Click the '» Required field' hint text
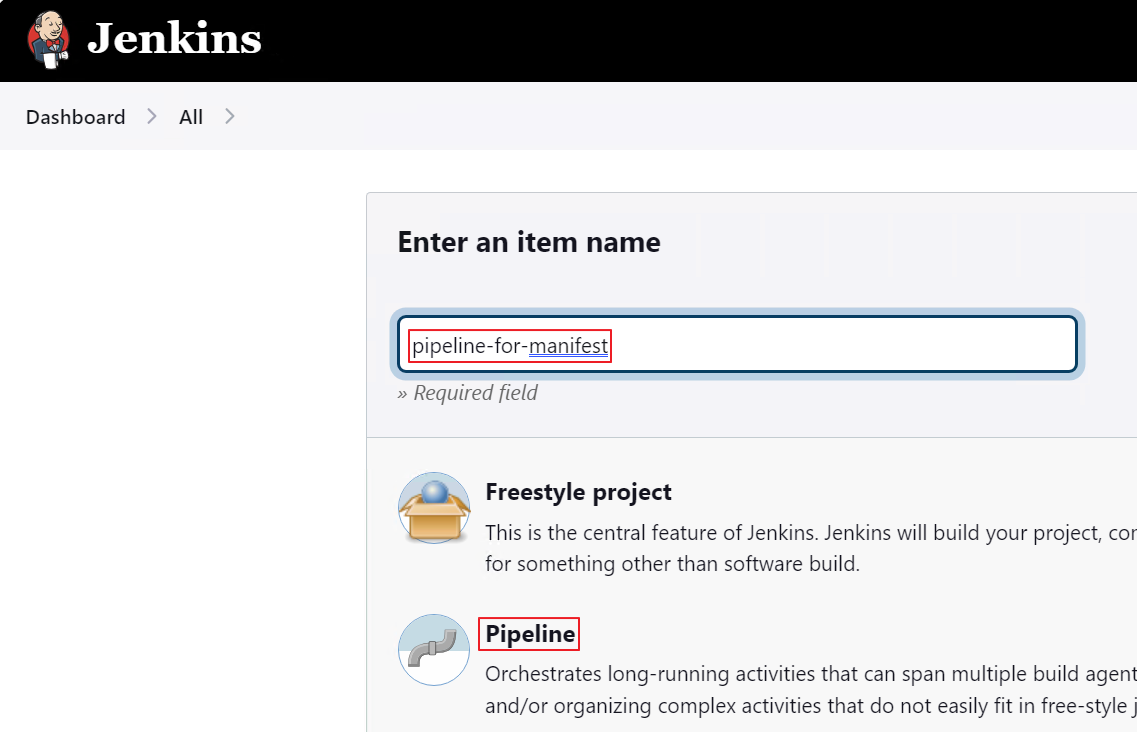The image size is (1137, 732). click(x=468, y=393)
